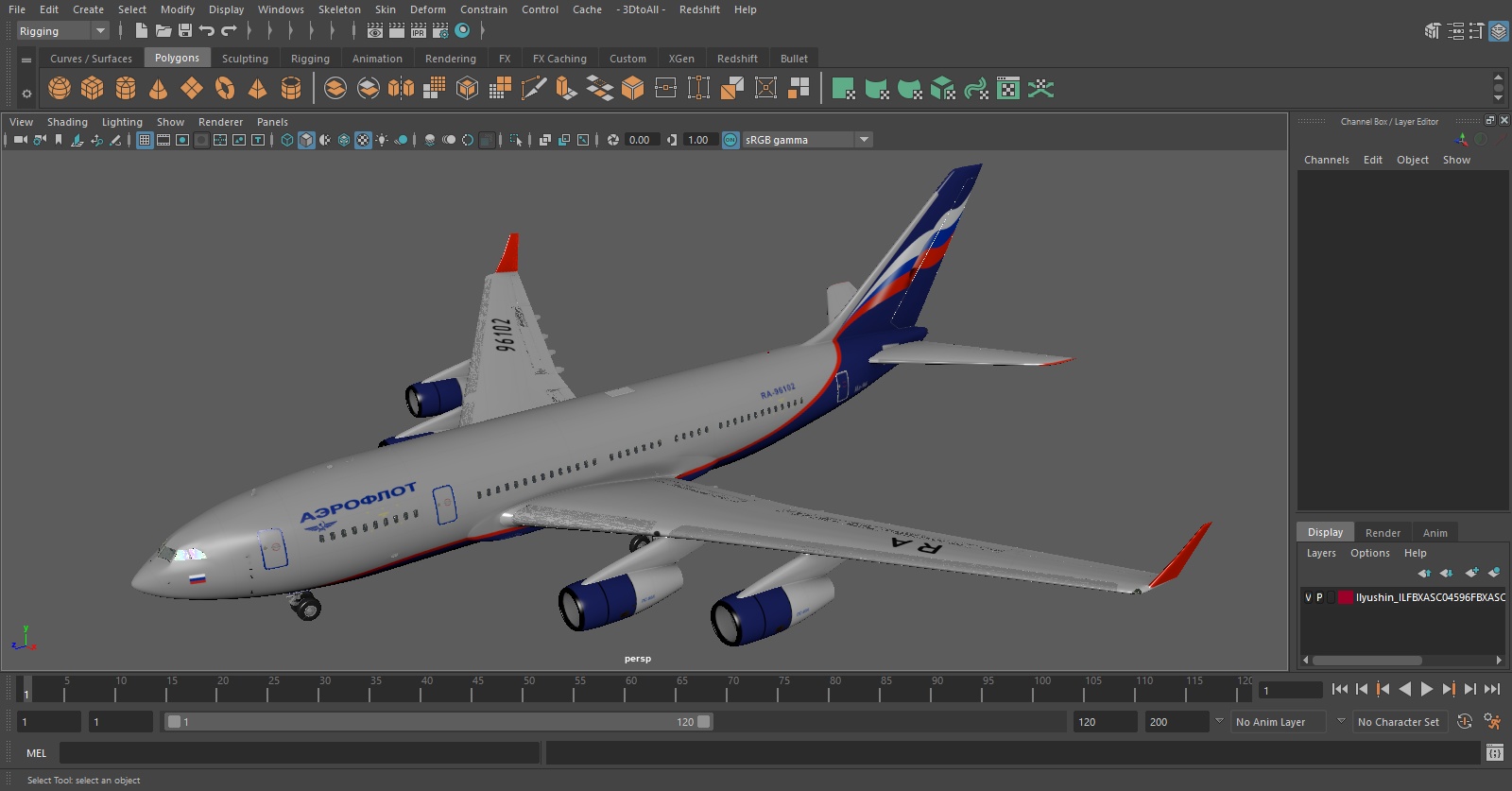Switch to the Render tab in Layer Editor
The height and width of the screenshot is (791, 1512).
(x=1383, y=533)
